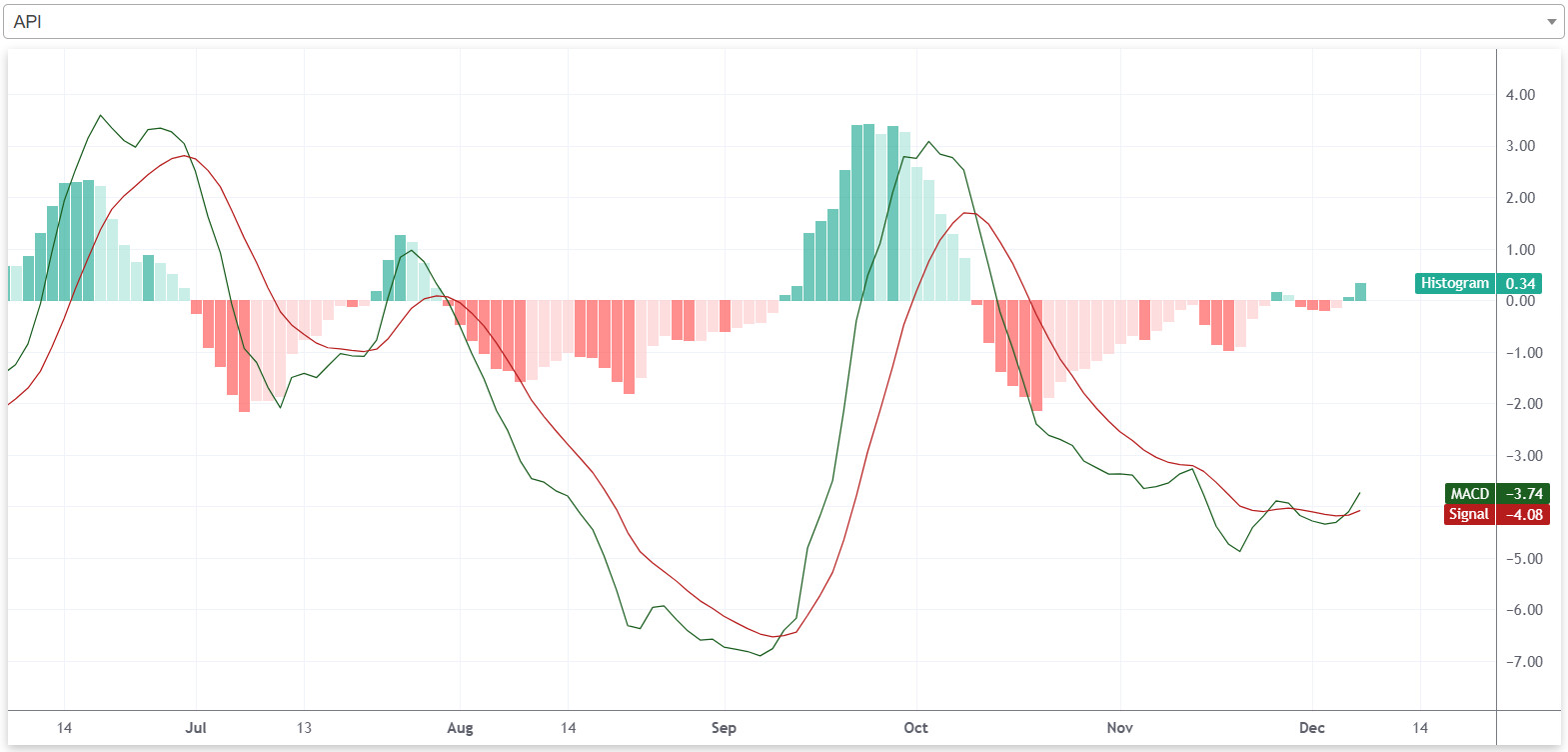Image resolution: width=1568 pixels, height=752 pixels.
Task: Click the latest green histogram bar in December
Action: pos(1360,292)
